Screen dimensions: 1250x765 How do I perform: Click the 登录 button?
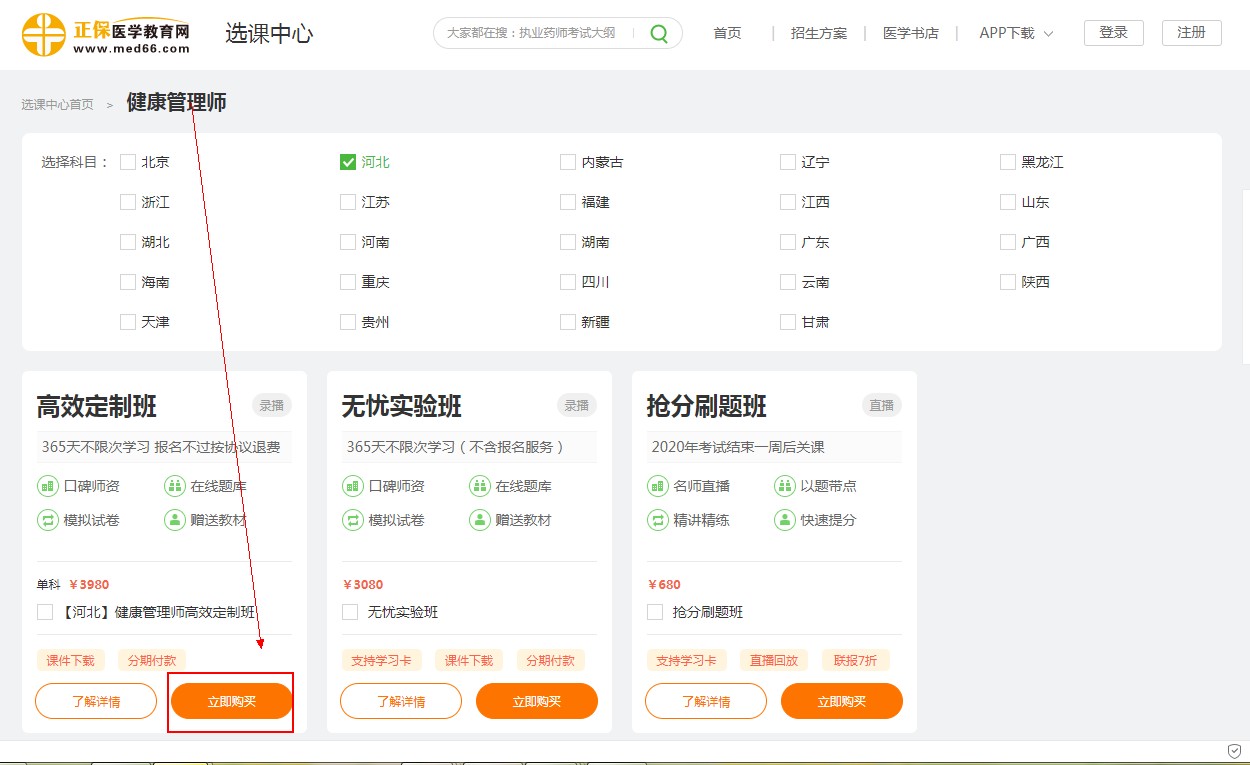pos(1113,33)
